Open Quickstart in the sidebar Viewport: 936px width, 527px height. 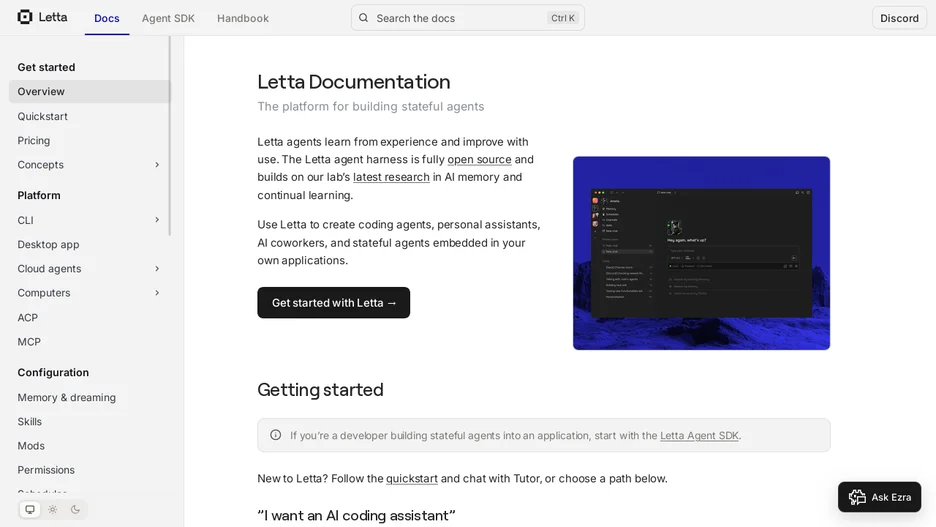click(42, 116)
